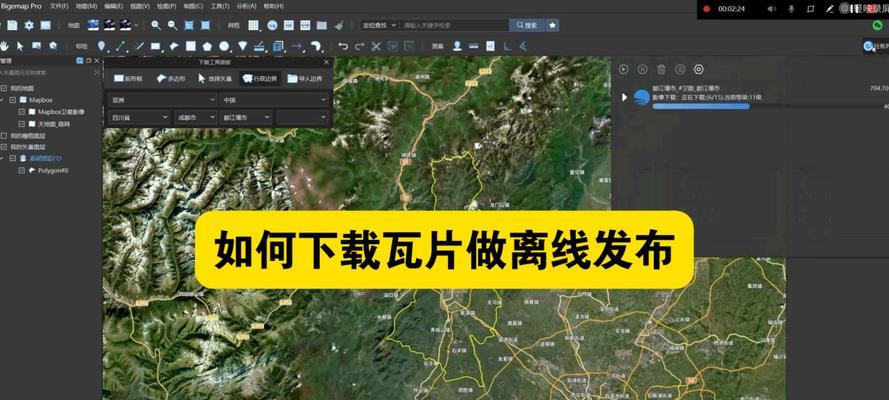
Task: Select the 选择矢量 download option
Action: 215,79
